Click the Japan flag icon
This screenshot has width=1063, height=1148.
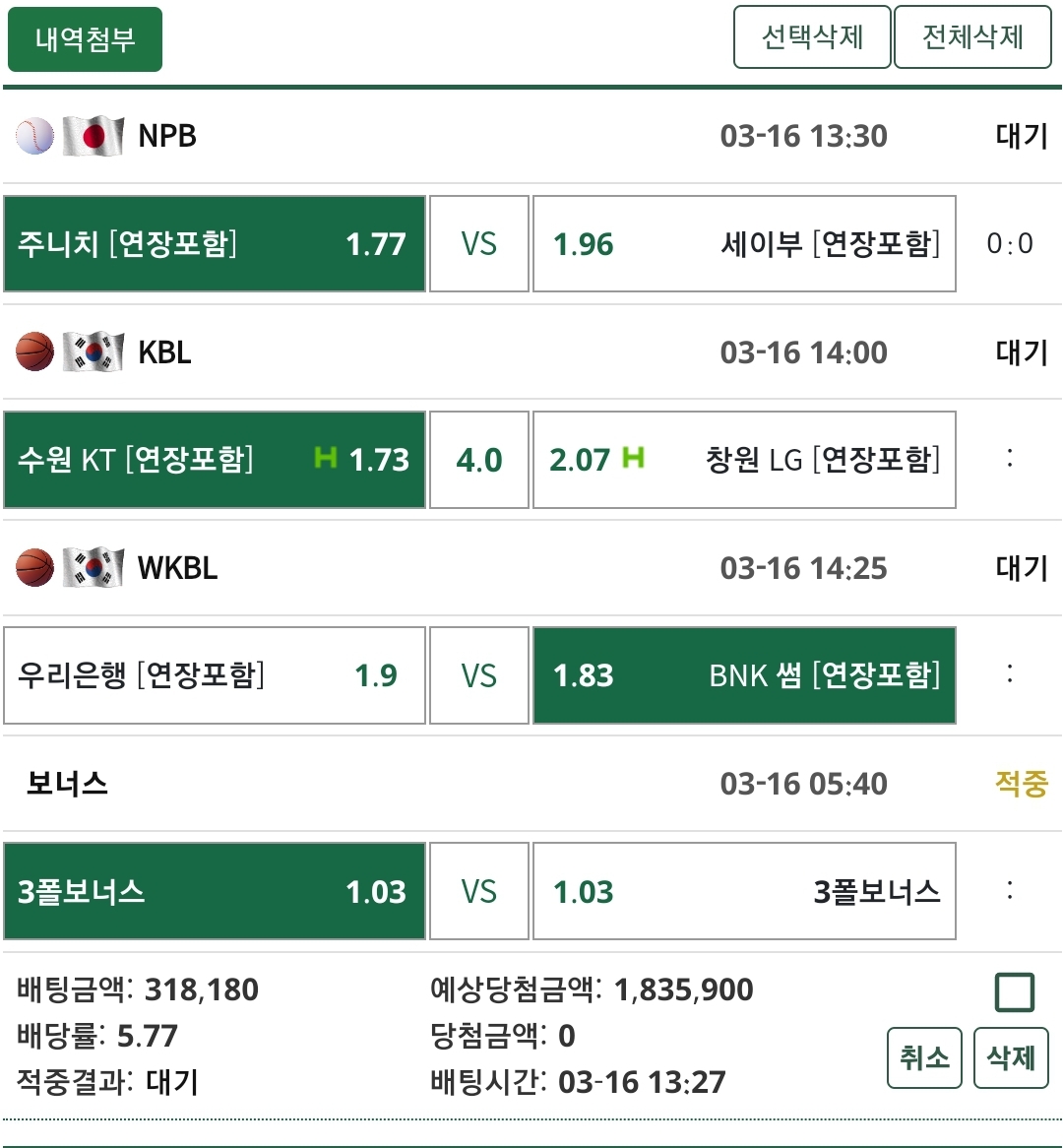pos(94,136)
